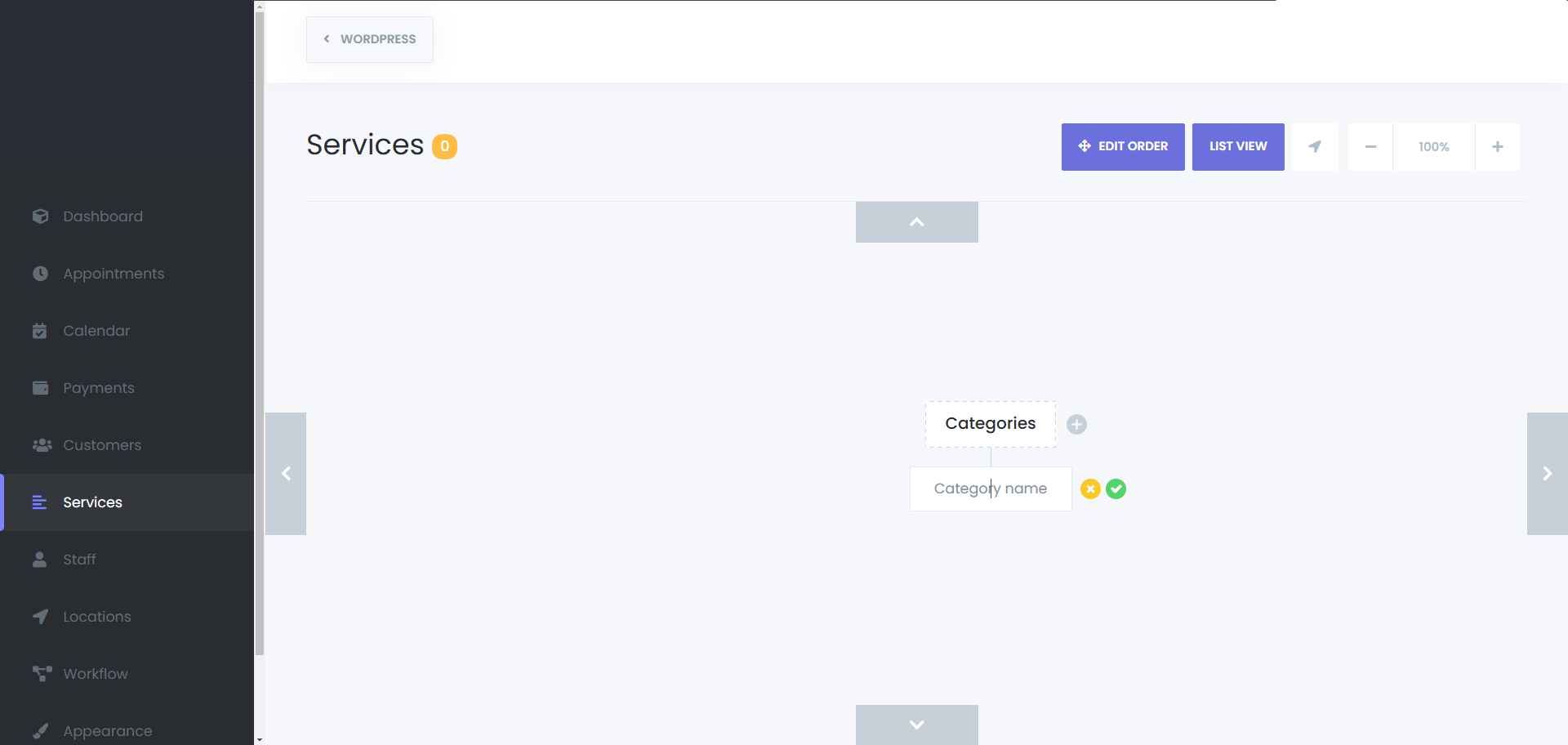Type in the Category name field

(x=990, y=488)
